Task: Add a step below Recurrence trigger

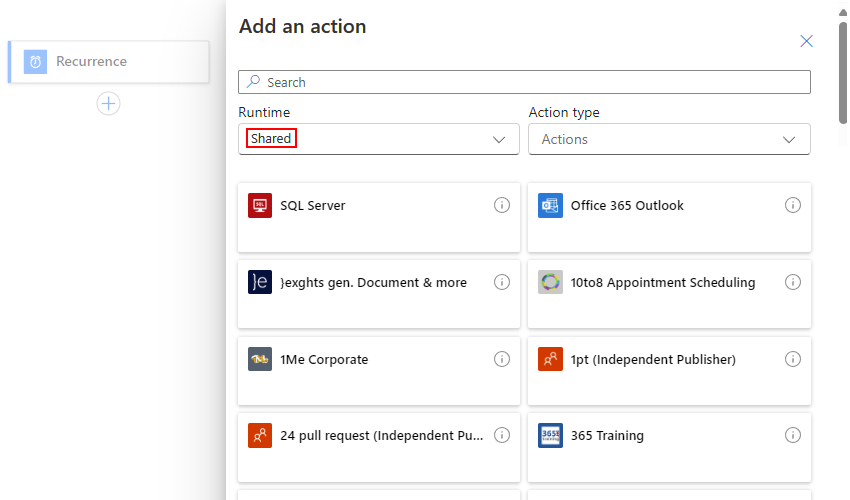Action: [x=108, y=103]
